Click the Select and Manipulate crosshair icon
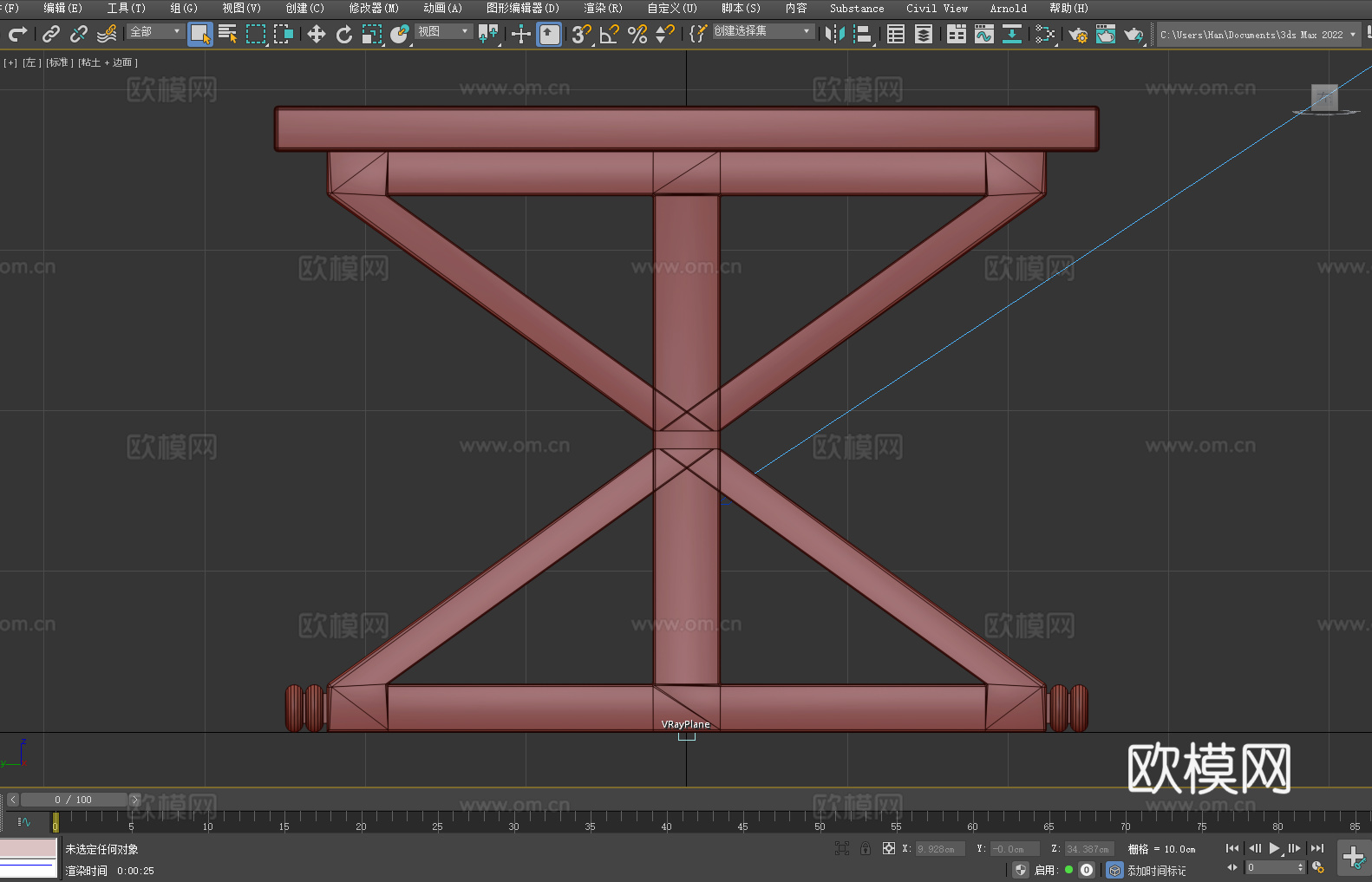The width and height of the screenshot is (1372, 882). point(521,34)
